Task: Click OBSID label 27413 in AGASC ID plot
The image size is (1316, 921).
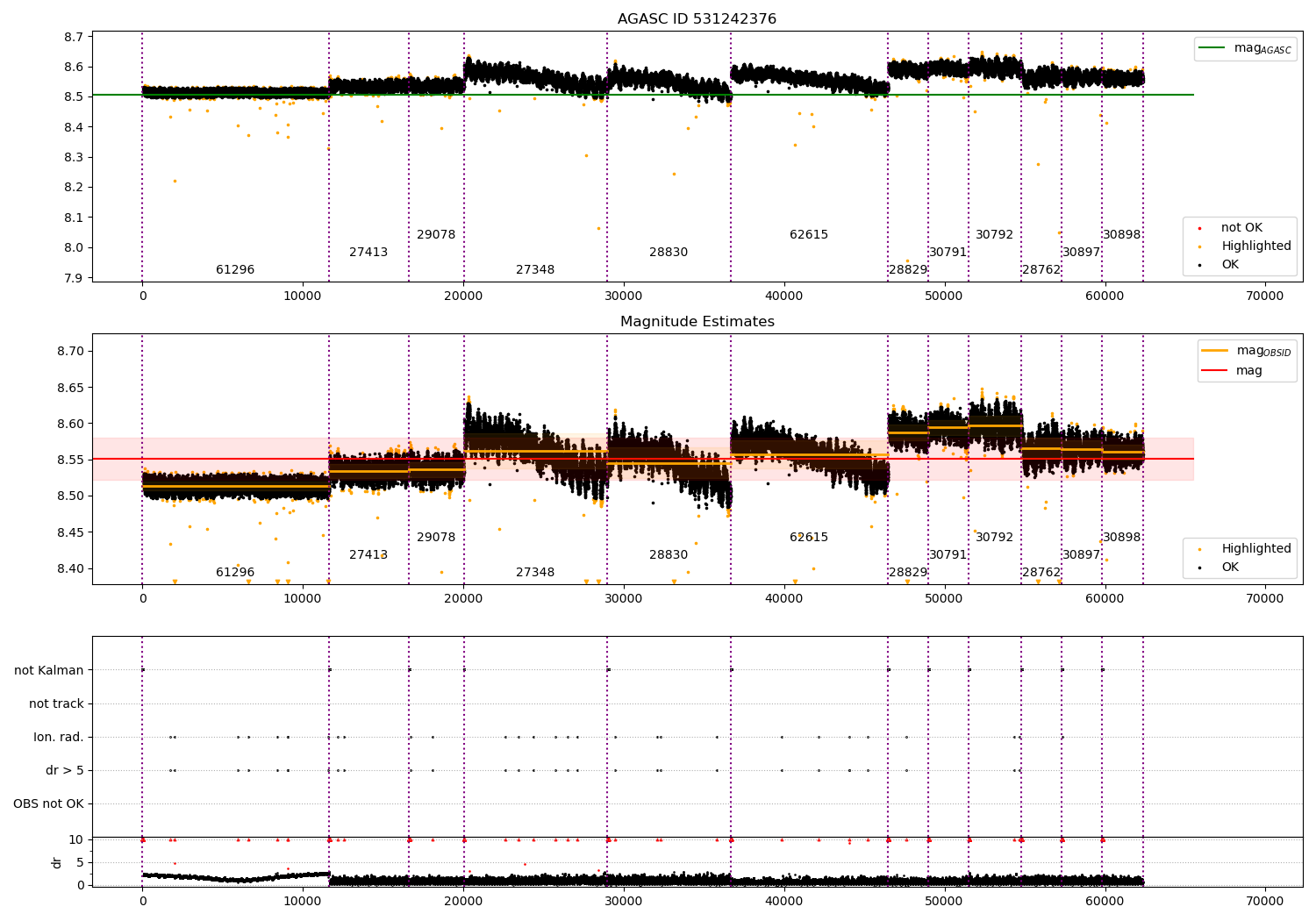Action: pyautogui.click(x=368, y=252)
